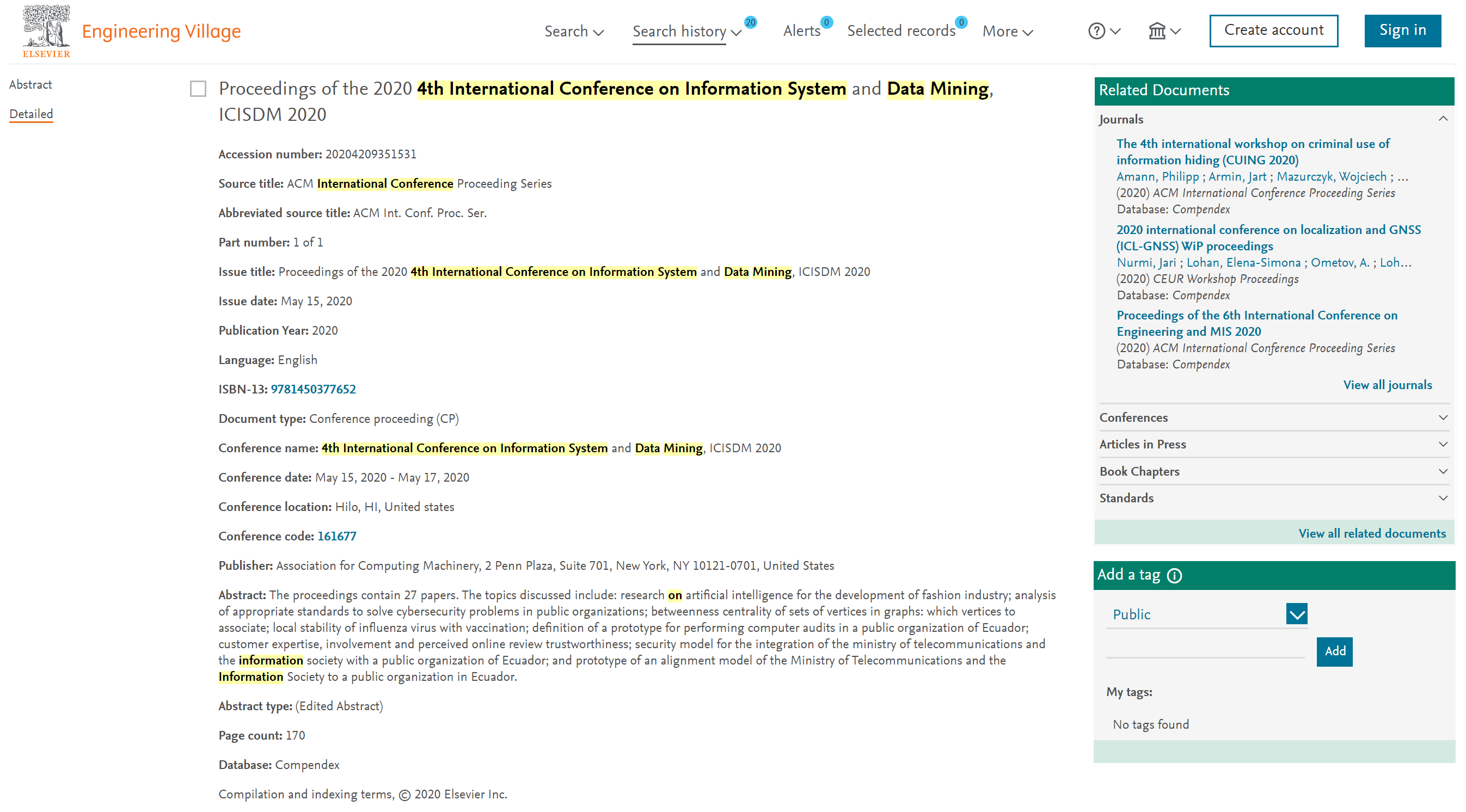The image size is (1466, 812).
Task: Expand the Conferences section
Action: coord(1274,417)
